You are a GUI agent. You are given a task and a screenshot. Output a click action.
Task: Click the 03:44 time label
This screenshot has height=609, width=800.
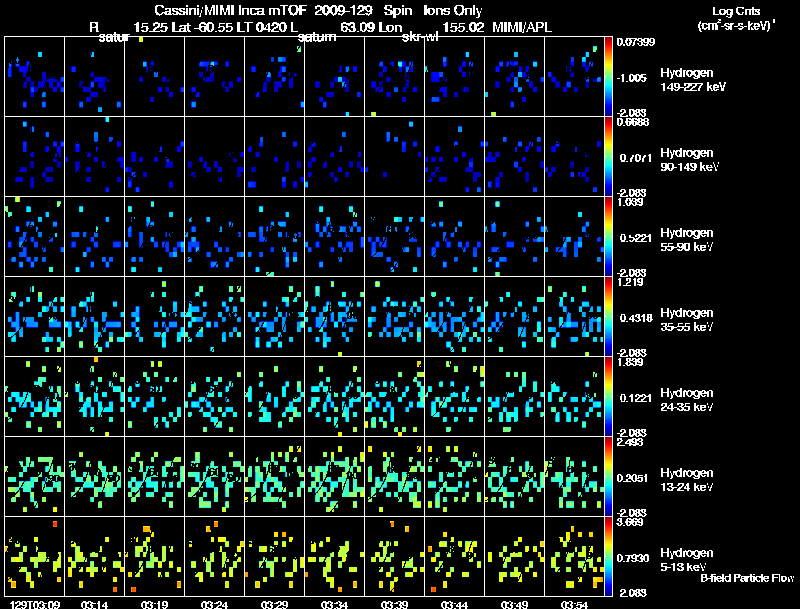point(455,603)
